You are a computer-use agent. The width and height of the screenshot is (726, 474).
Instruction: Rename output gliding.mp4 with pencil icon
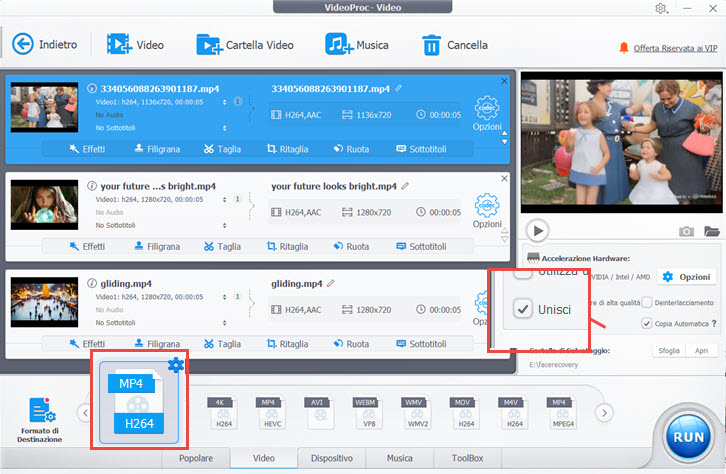coord(331,283)
